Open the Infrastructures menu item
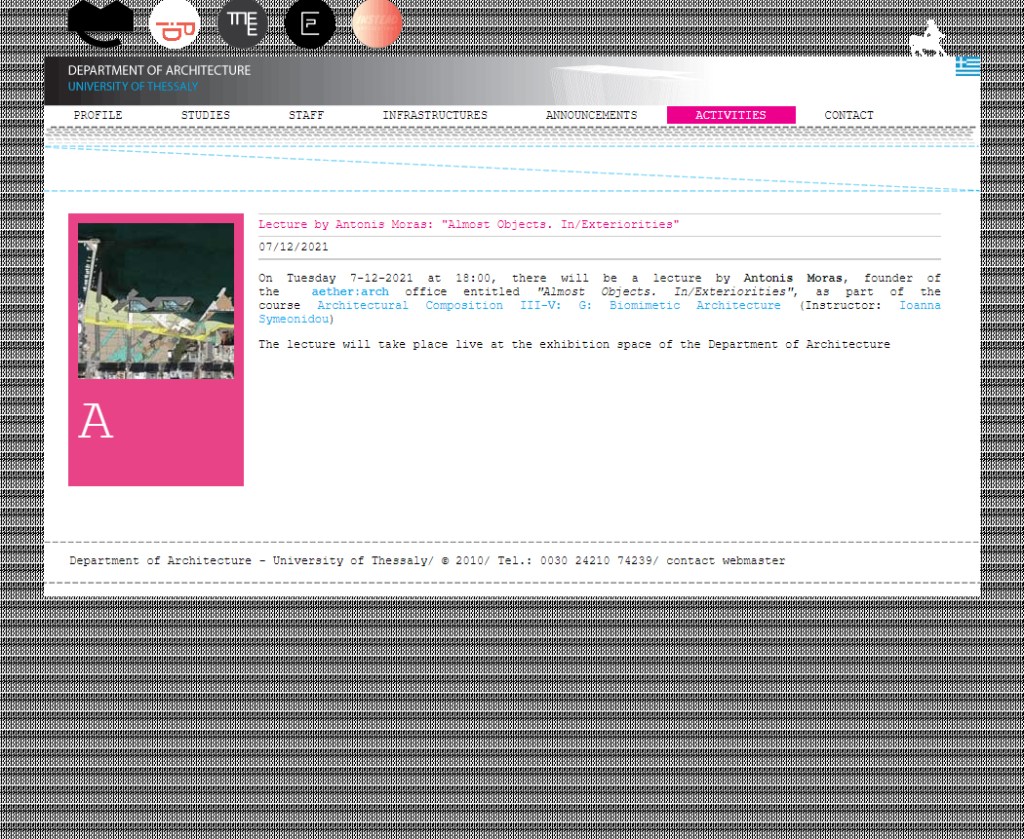The width and height of the screenshot is (1024, 839). [435, 116]
